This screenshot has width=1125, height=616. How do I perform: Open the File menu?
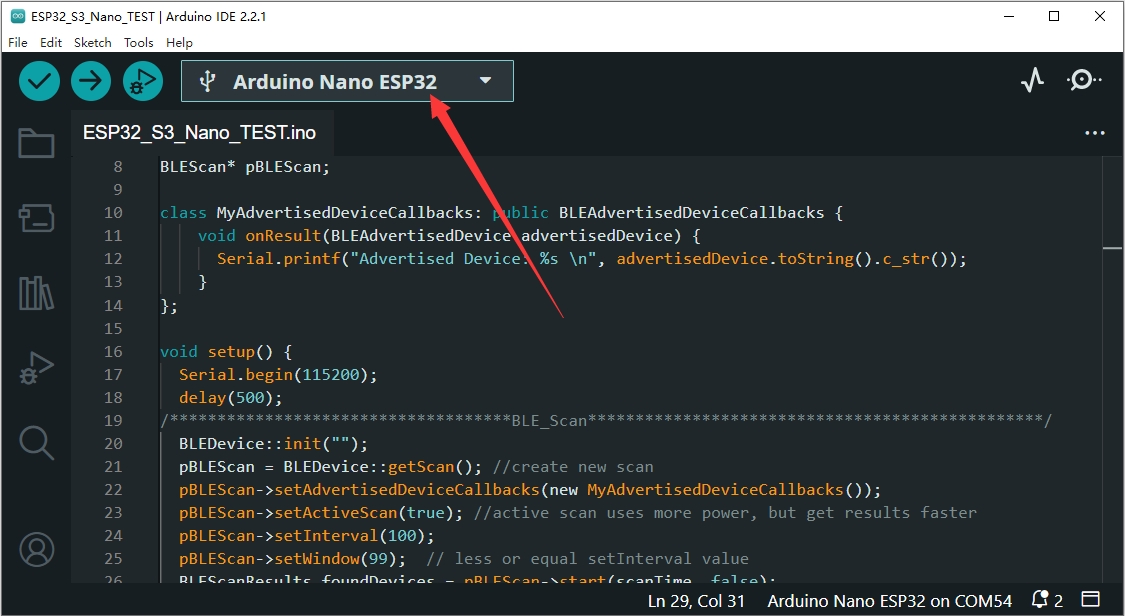pos(18,43)
